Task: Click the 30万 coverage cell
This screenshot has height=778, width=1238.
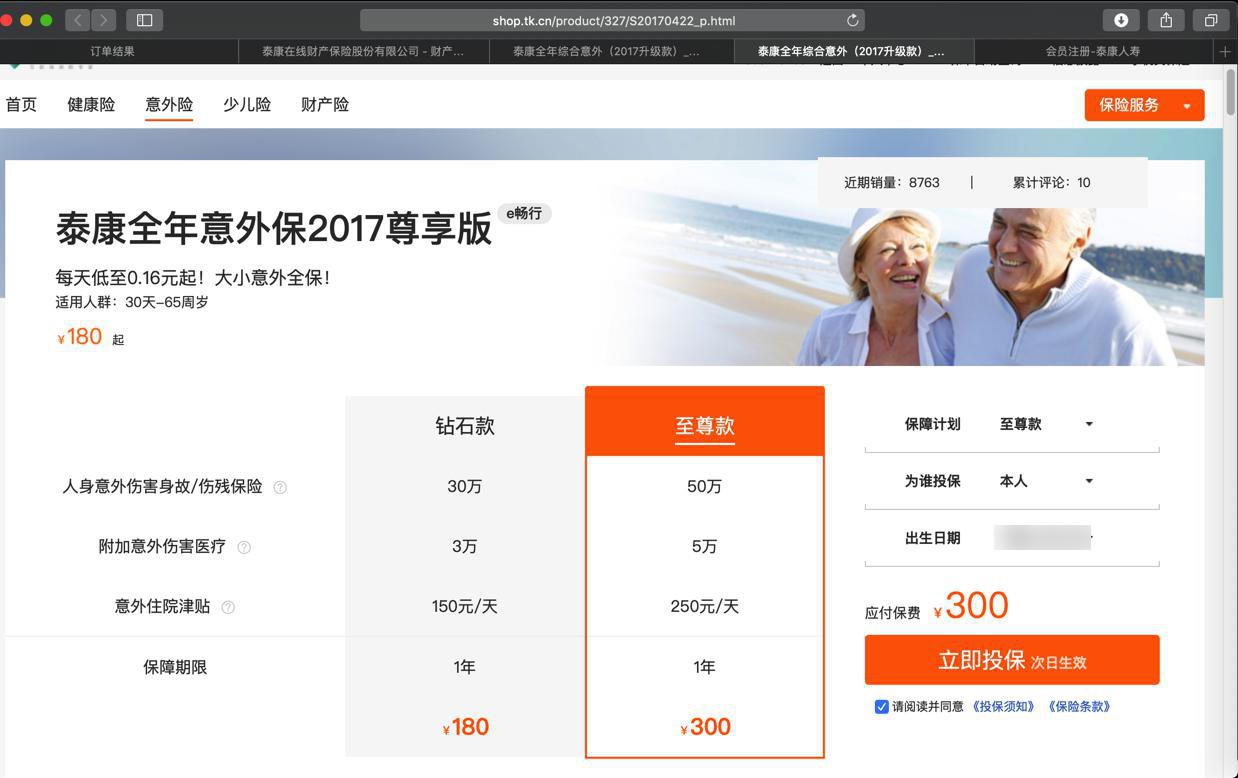Action: click(x=465, y=487)
